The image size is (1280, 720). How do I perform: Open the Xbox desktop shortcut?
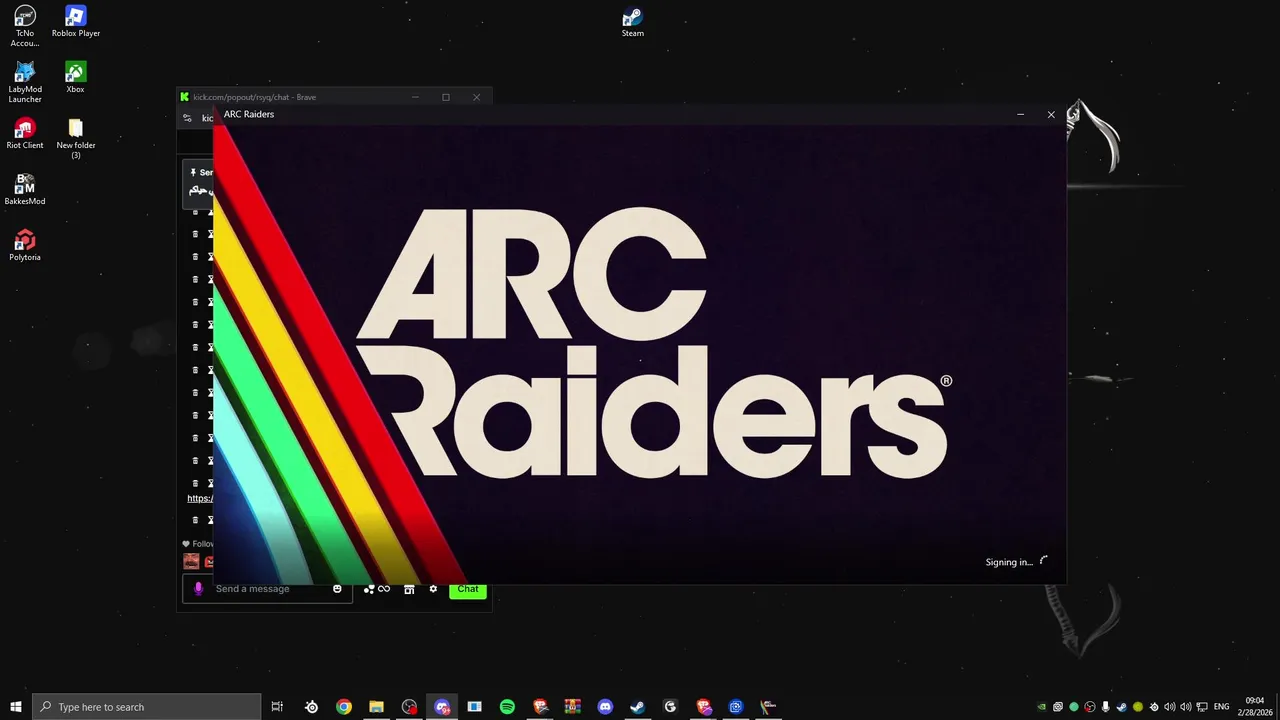75,77
